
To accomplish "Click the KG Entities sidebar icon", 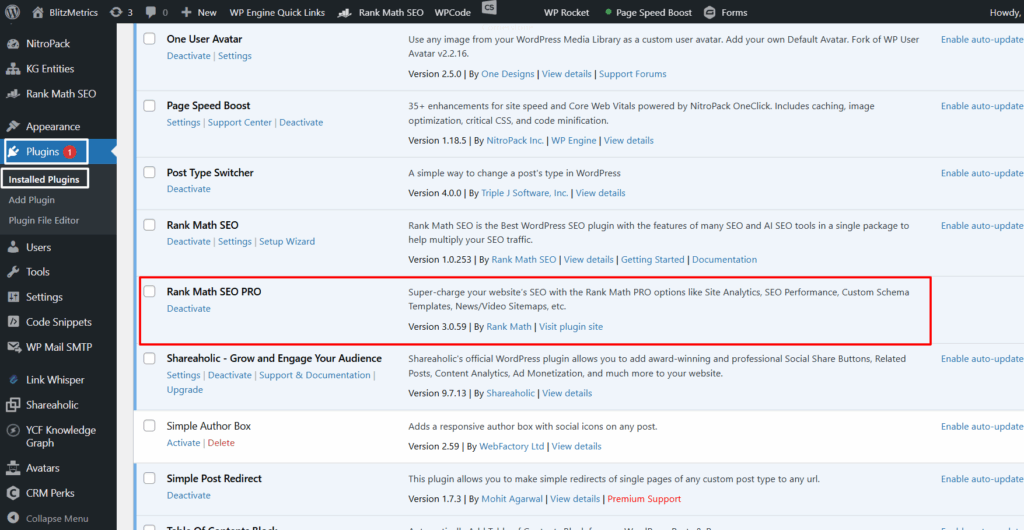I will tap(12, 69).
